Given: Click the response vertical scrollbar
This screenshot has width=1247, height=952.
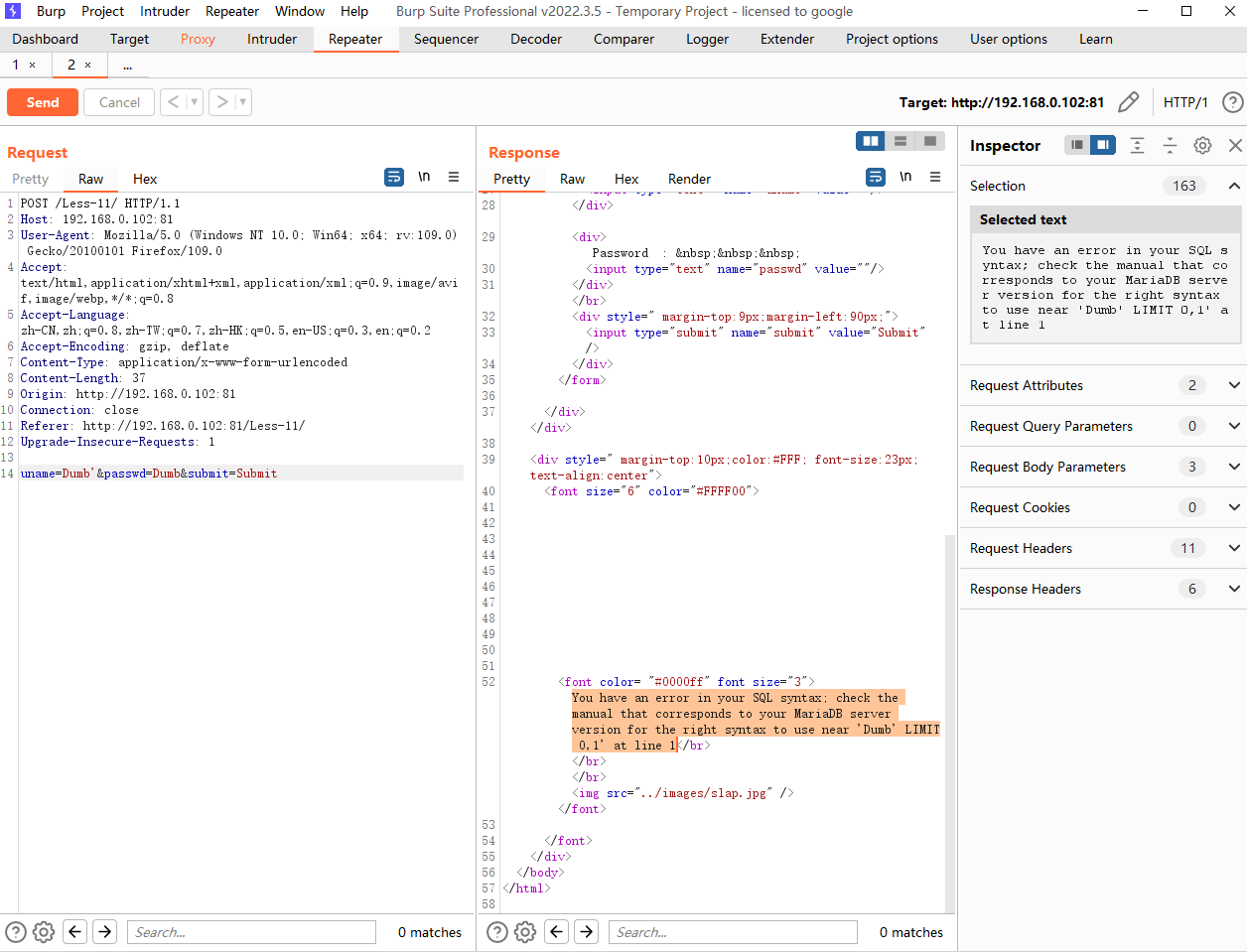Looking at the screenshot, I should coord(950,723).
